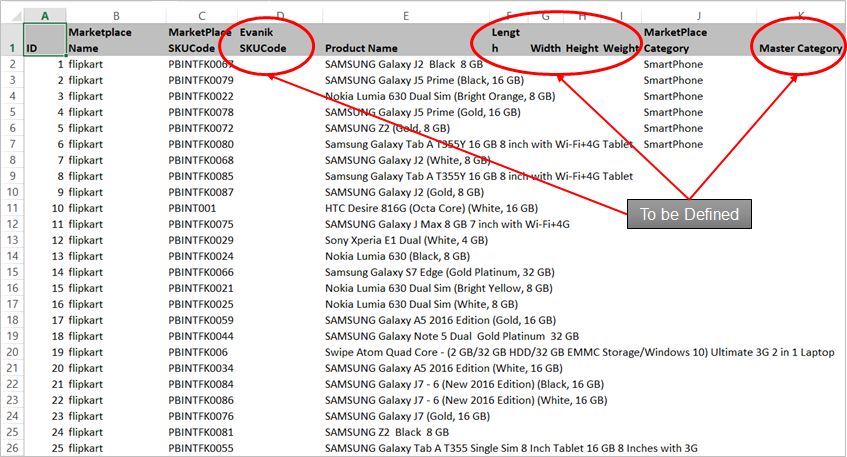Viewport: 847px width, 457px height.
Task: Select Samsung Galaxy S7 Edge product cell
Action: click(x=440, y=272)
